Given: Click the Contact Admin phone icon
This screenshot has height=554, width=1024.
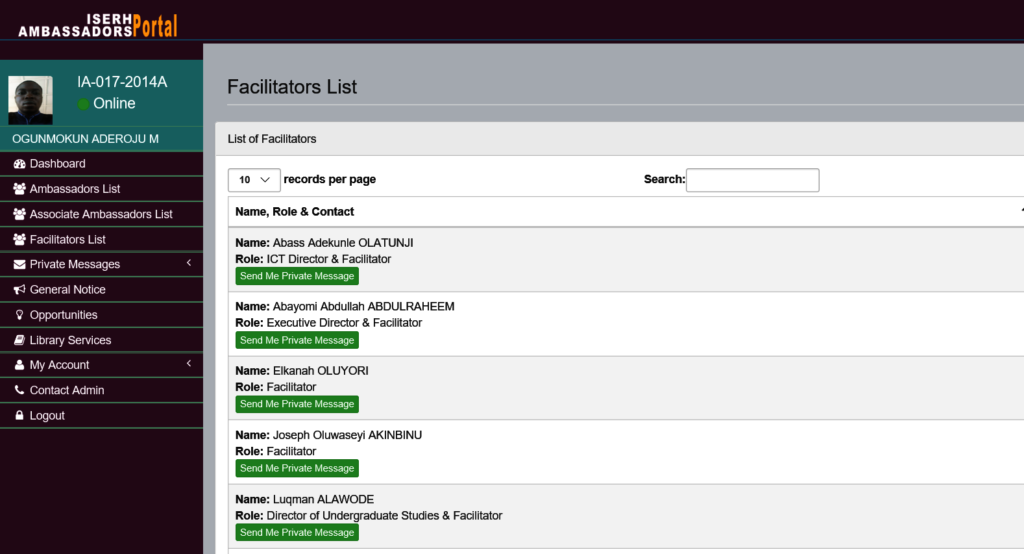Looking at the screenshot, I should tap(19, 391).
